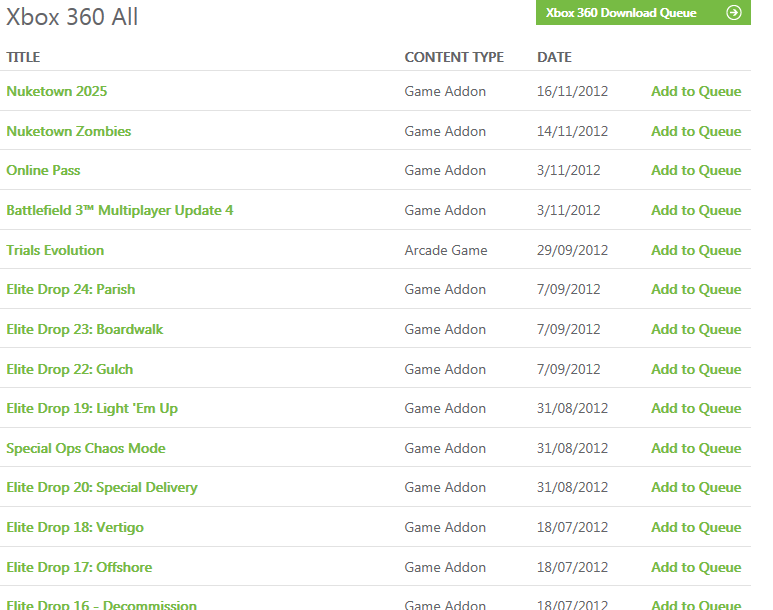This screenshot has width=773, height=610.
Task: Open Elite Drop 18: Vertigo link
Action: point(75,527)
